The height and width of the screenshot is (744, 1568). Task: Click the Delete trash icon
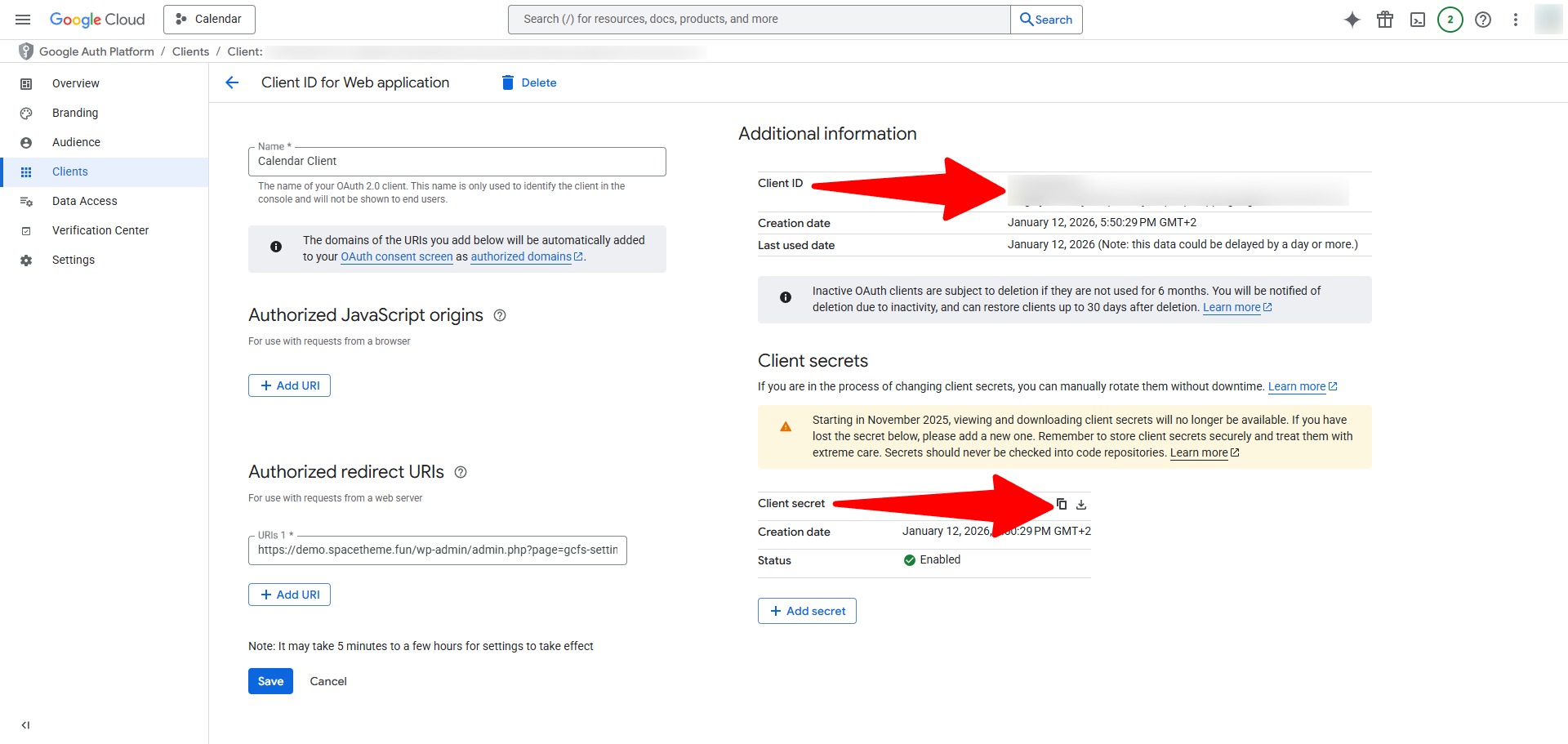coord(508,82)
